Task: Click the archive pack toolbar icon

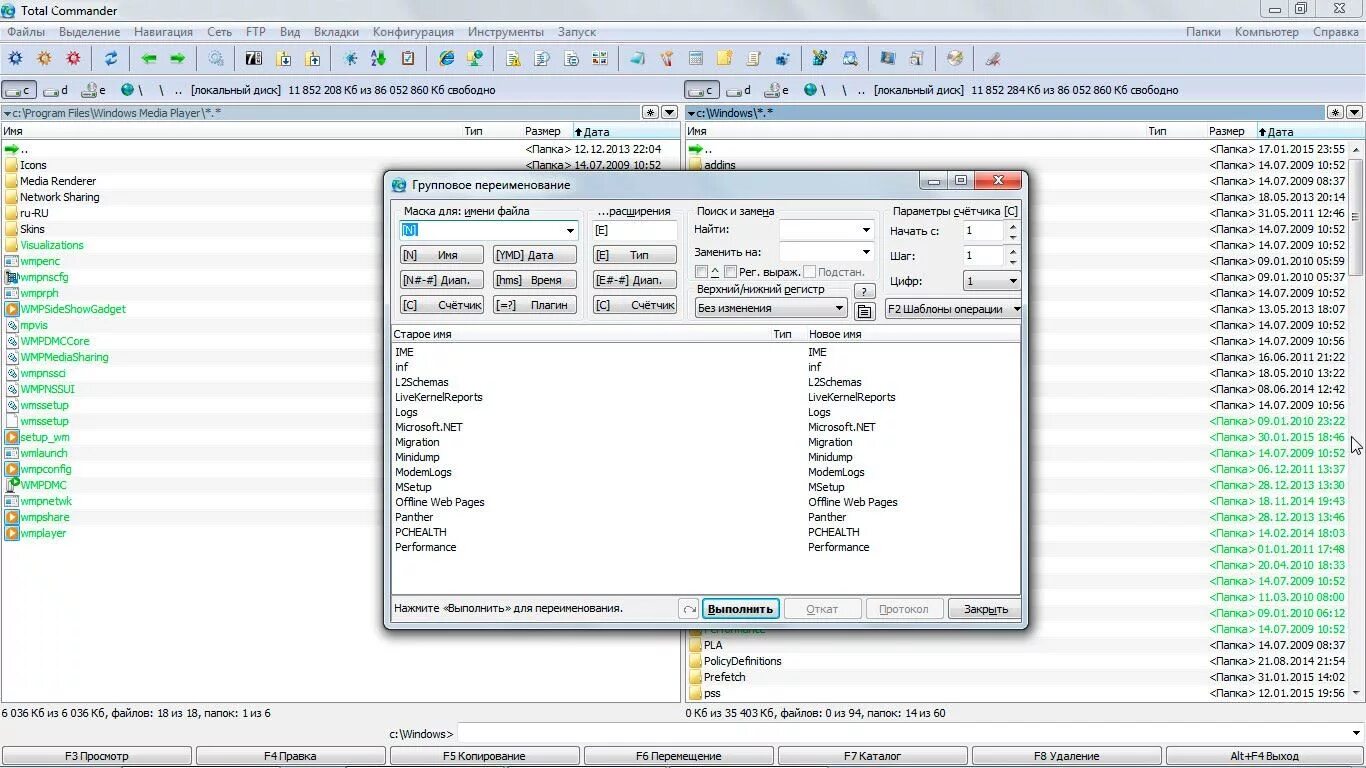Action: click(254, 59)
